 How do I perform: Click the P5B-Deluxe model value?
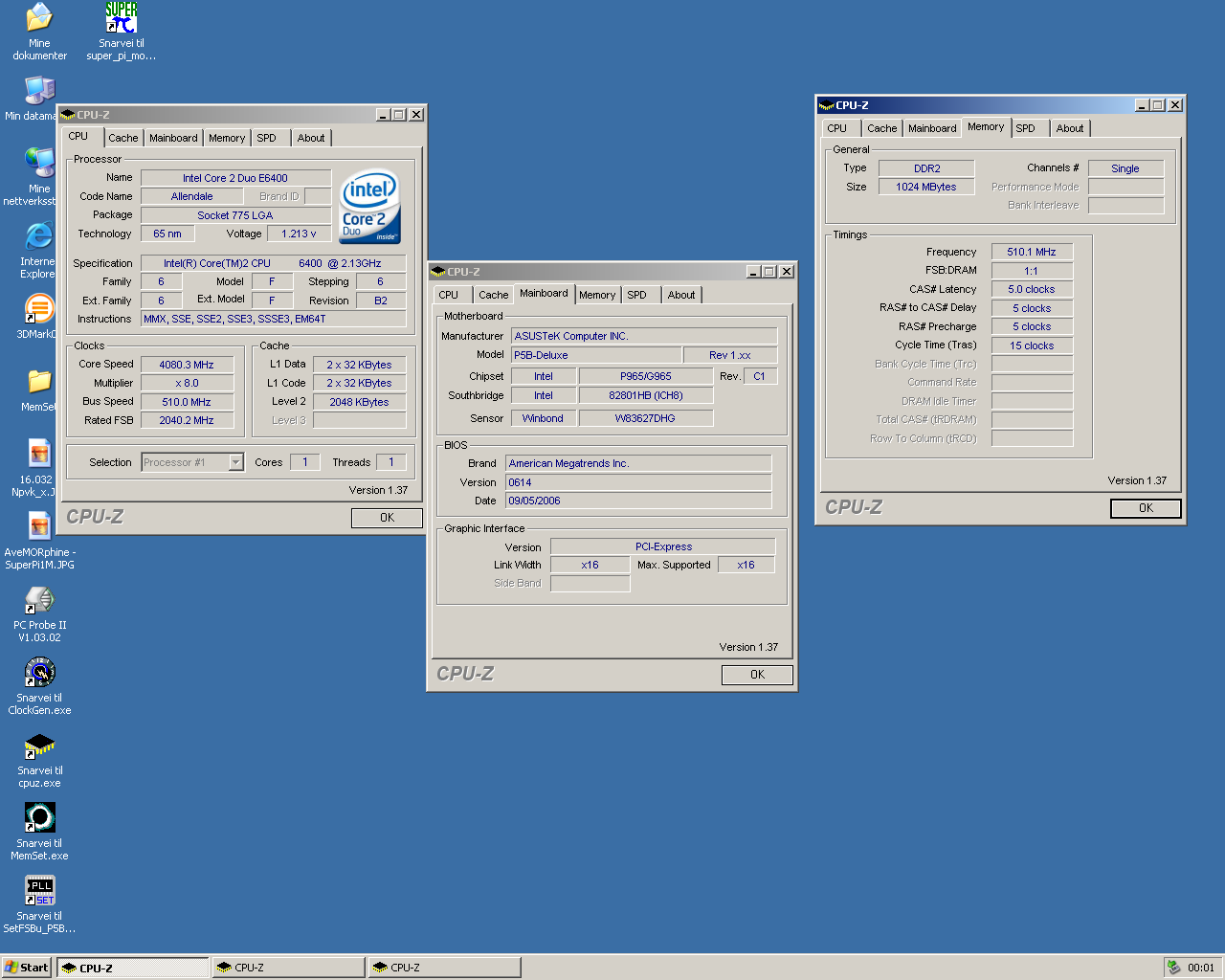(596, 355)
